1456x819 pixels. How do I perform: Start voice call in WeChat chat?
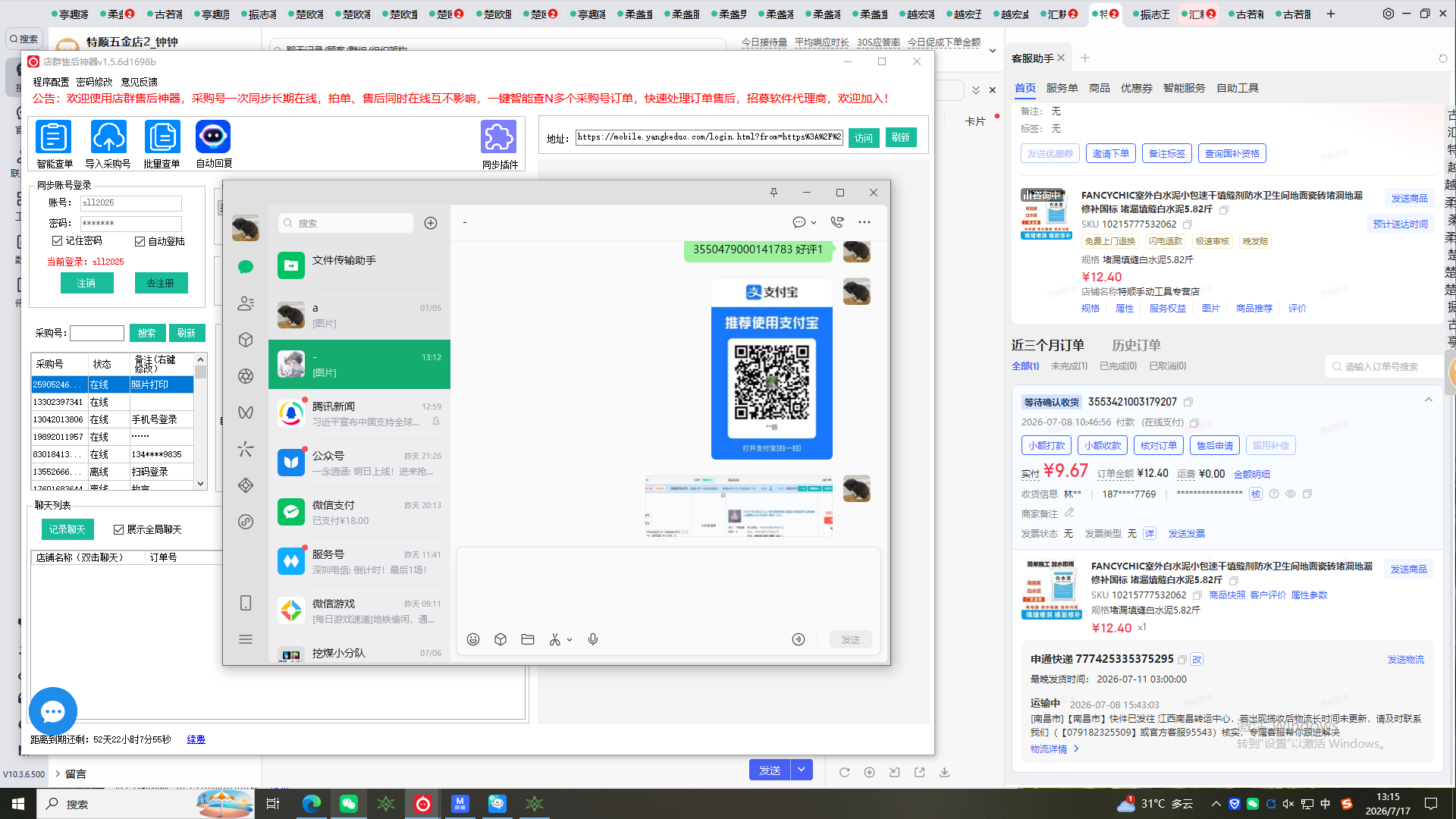(837, 222)
